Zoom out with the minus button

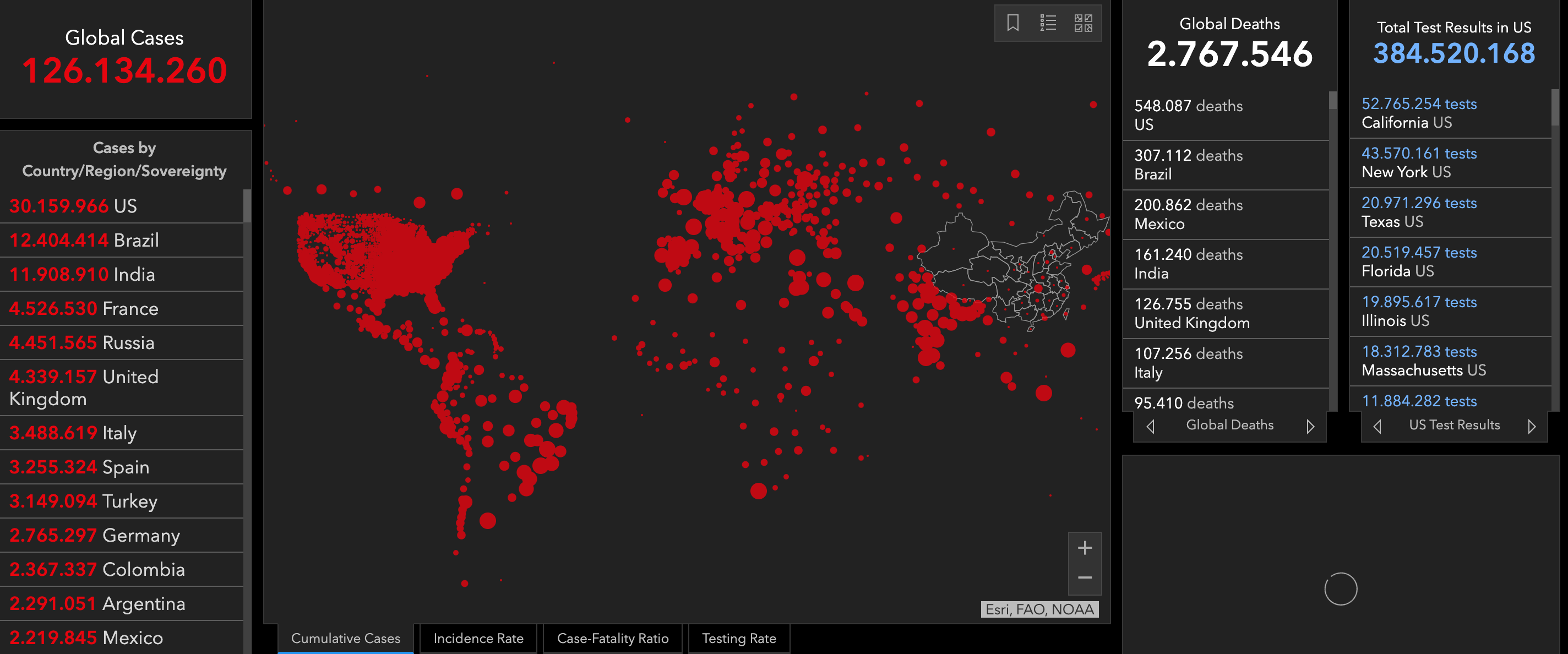click(1084, 577)
